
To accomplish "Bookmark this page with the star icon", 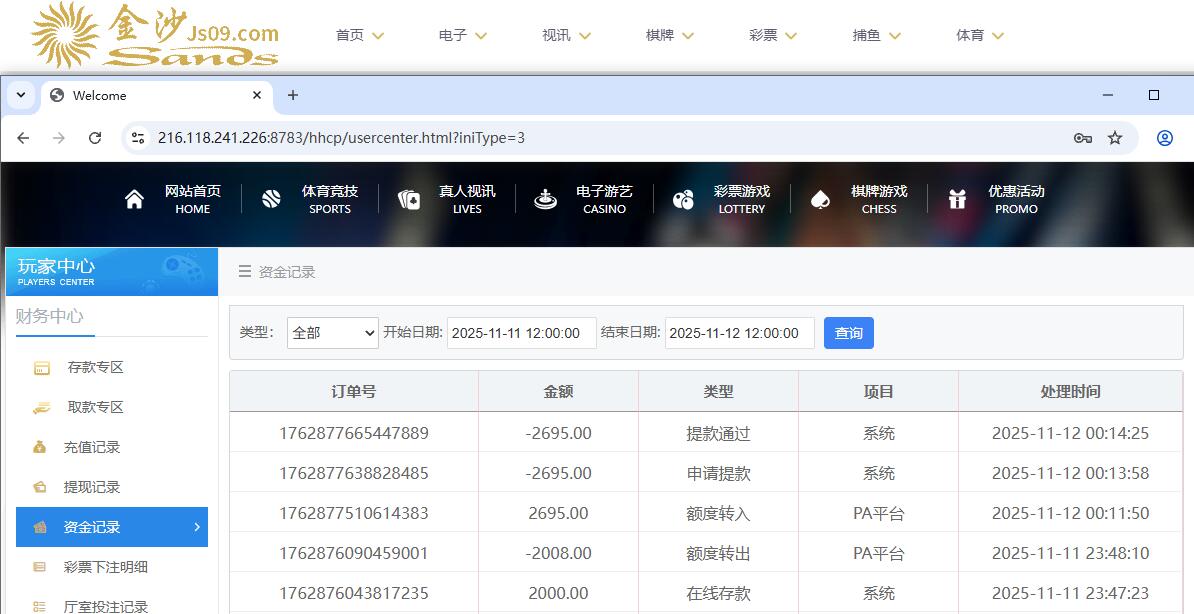I will 1115,138.
